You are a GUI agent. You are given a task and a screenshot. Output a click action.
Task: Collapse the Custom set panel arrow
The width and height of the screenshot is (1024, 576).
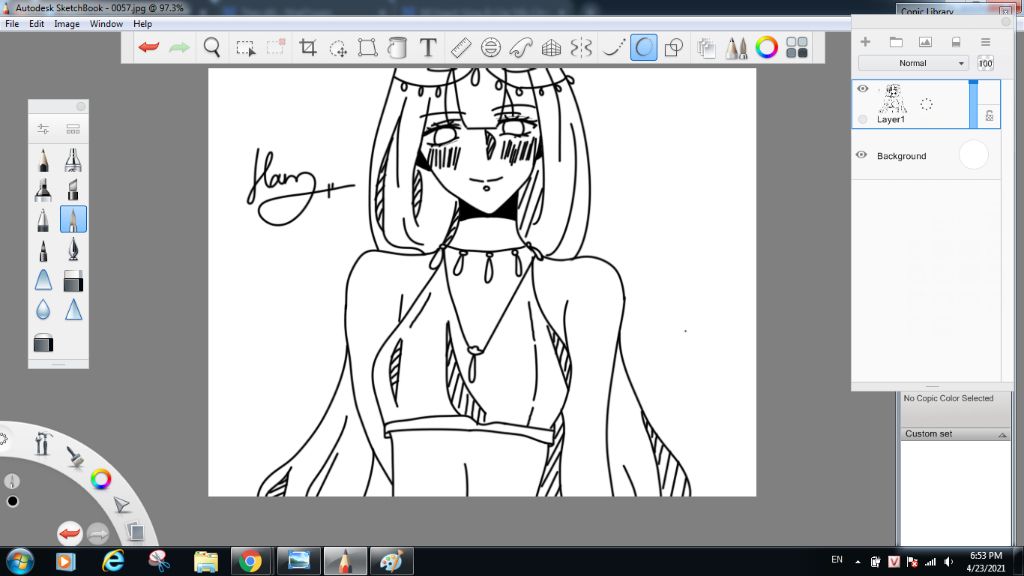(x=1002, y=435)
